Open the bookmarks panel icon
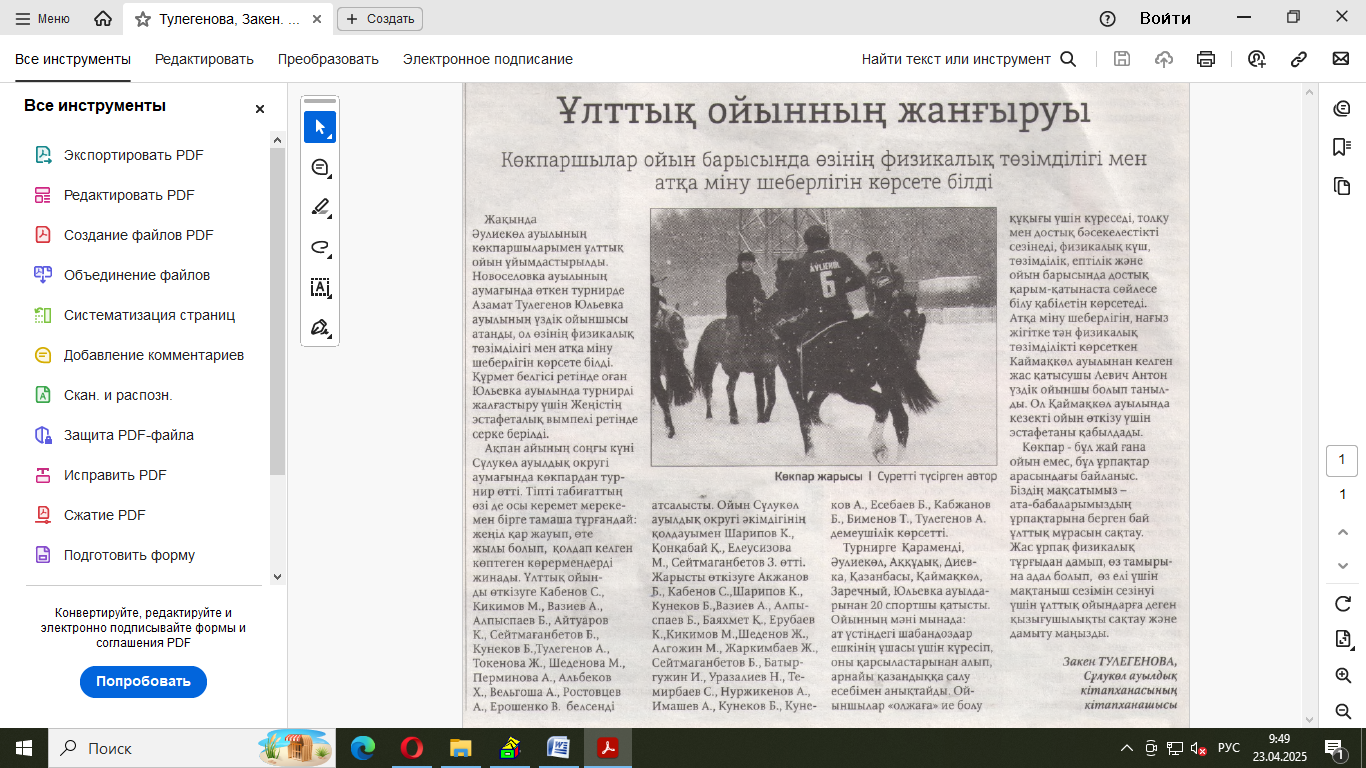 1342,147
